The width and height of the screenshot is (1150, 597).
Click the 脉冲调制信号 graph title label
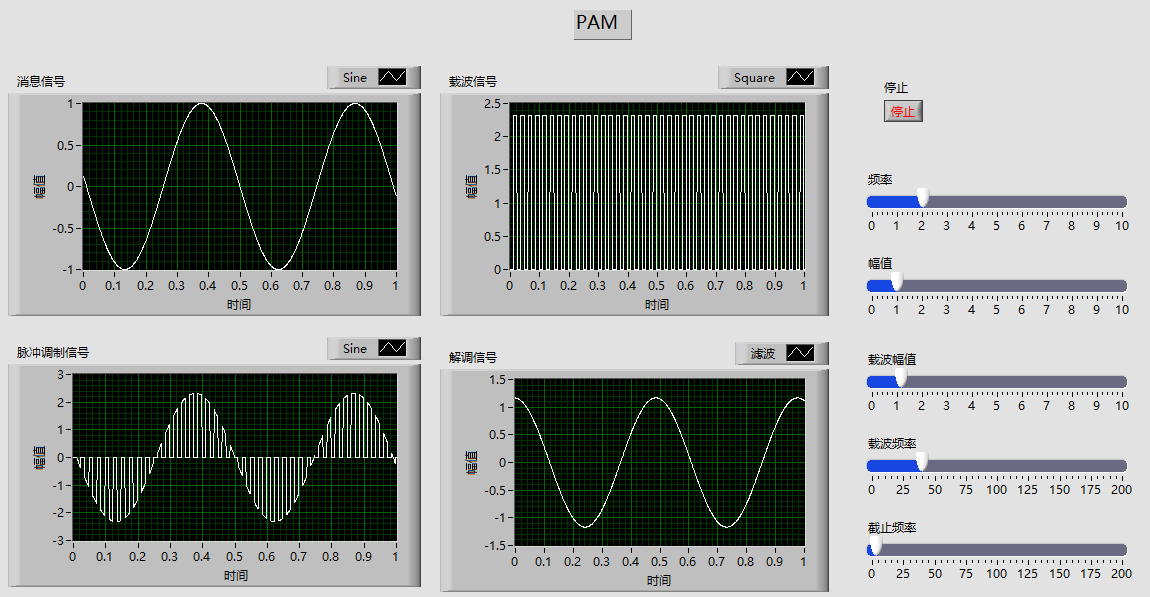pos(53,353)
